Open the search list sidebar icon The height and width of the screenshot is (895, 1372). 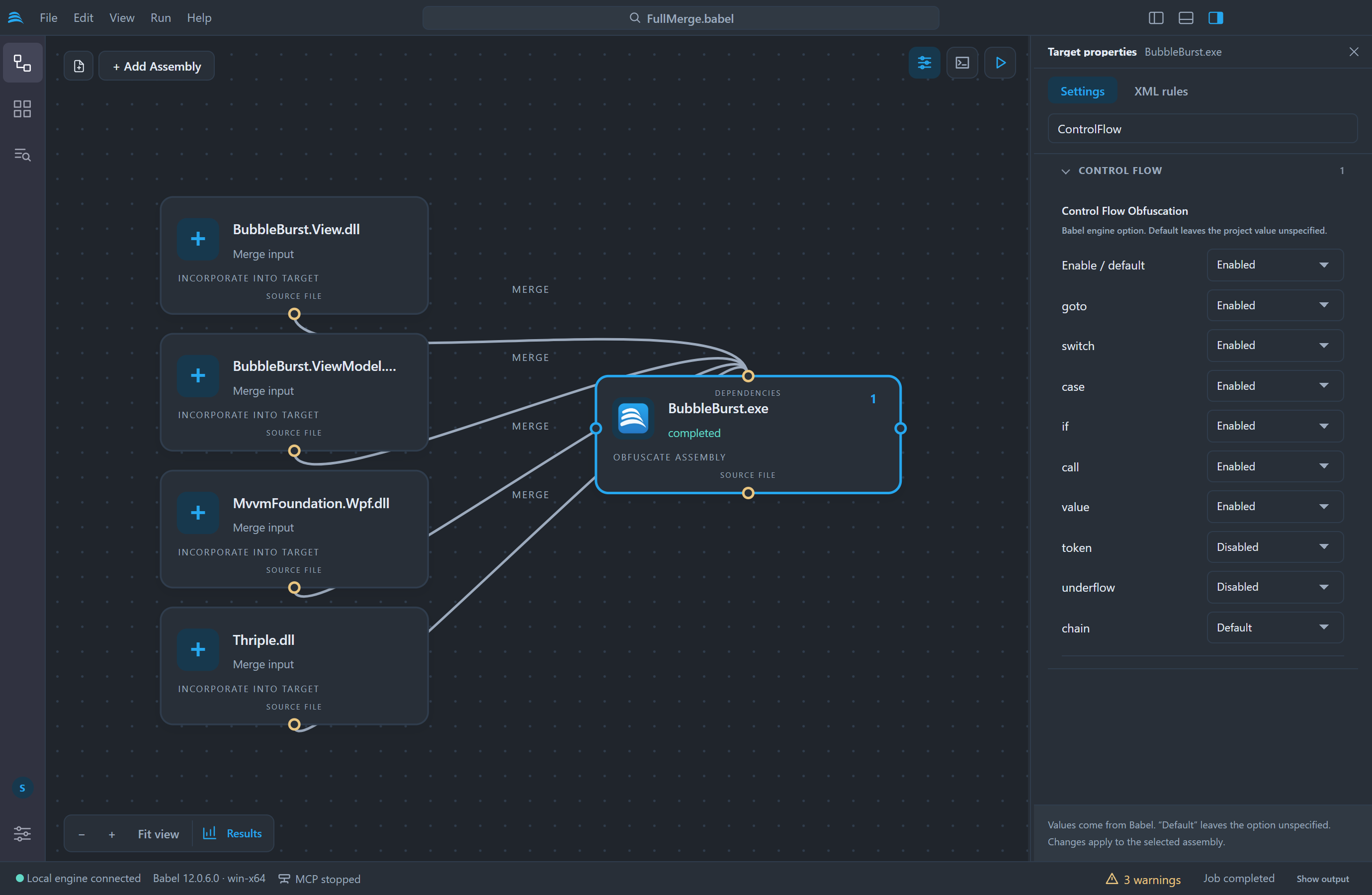coord(22,155)
